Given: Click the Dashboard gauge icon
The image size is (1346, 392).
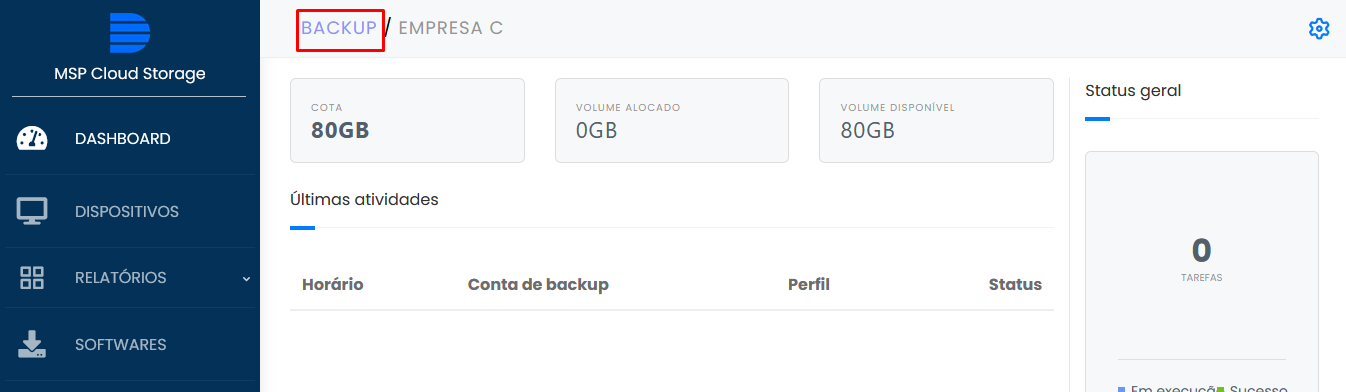Looking at the screenshot, I should coord(32,139).
